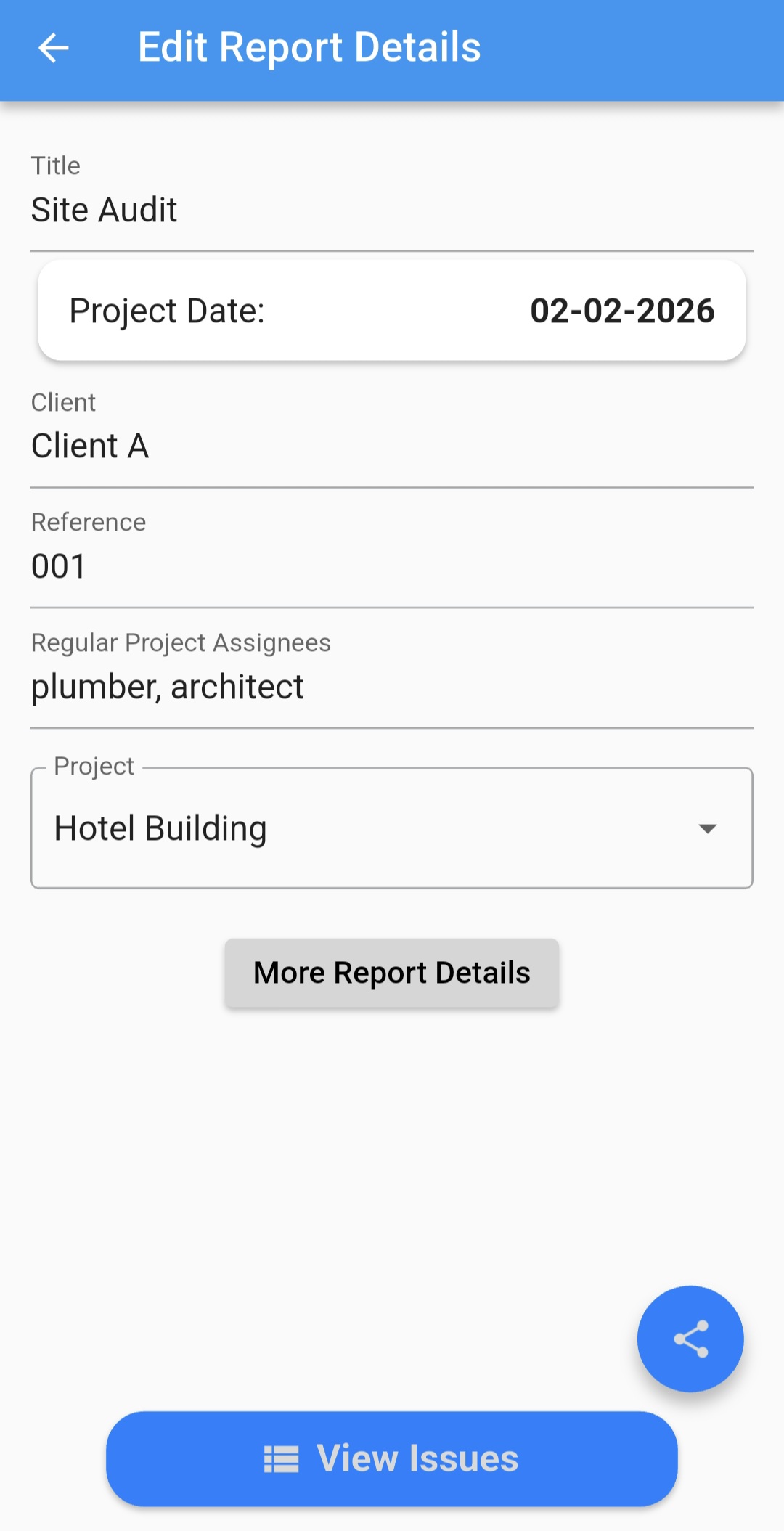
Task: Tap the back arrow icon
Action: [x=53, y=49]
